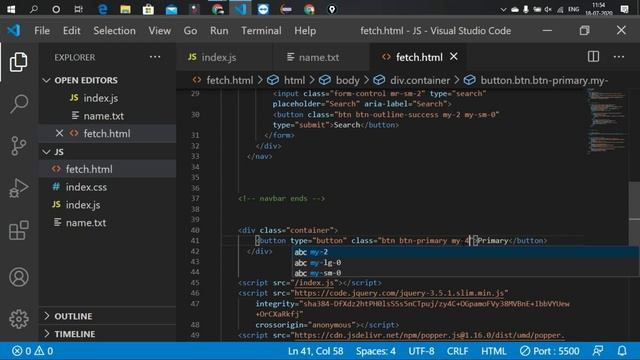Open notifications bell in status bar
This screenshot has width=640, height=360.
622,351
